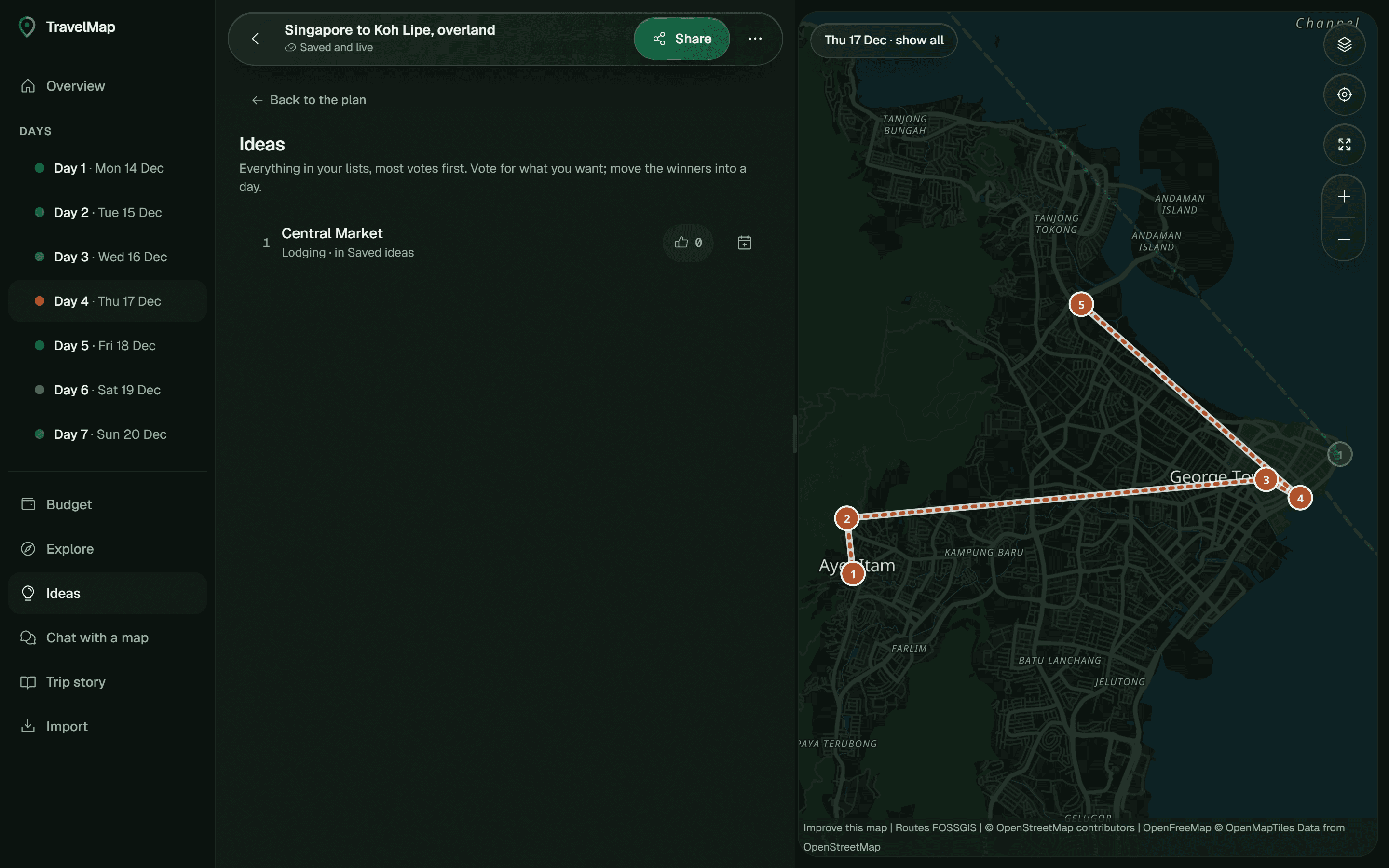Open the Trip story page
This screenshot has height=868, width=1389.
tap(108, 682)
